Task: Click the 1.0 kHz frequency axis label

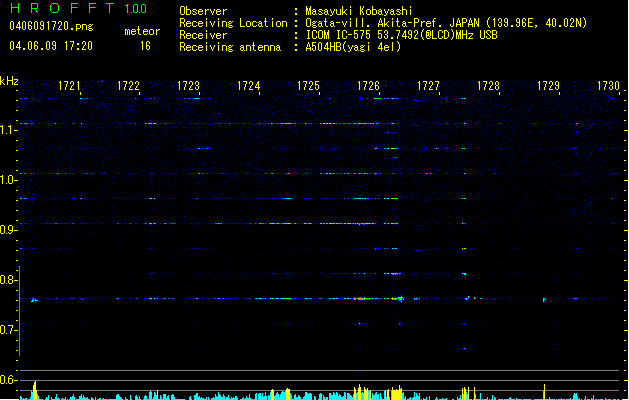Action: pyautogui.click(x=8, y=180)
